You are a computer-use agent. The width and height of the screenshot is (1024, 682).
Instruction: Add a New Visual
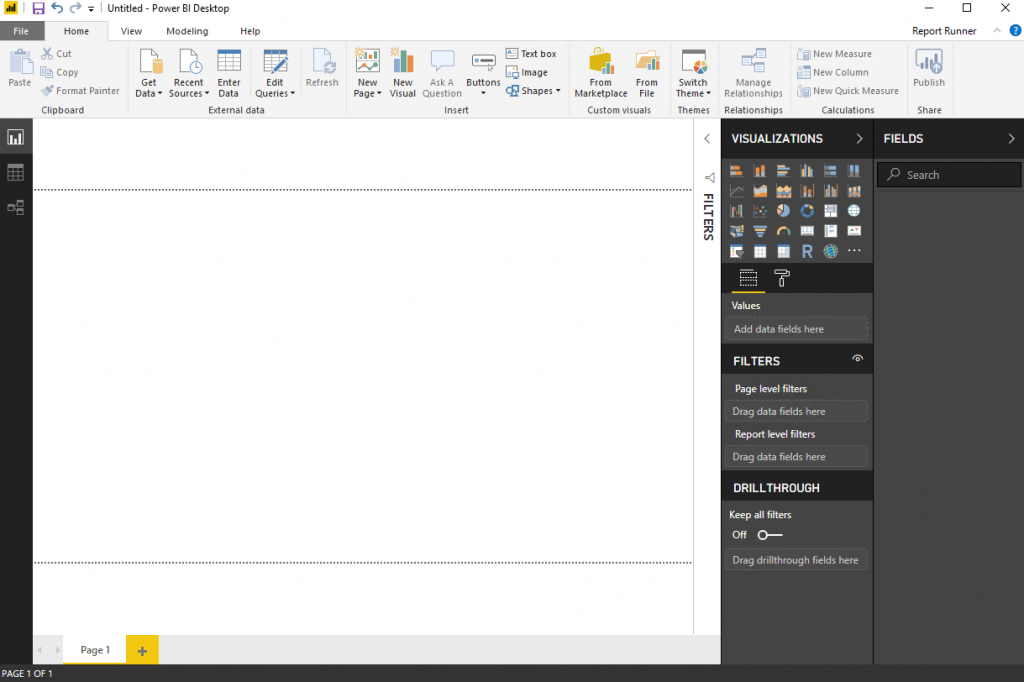tap(403, 74)
